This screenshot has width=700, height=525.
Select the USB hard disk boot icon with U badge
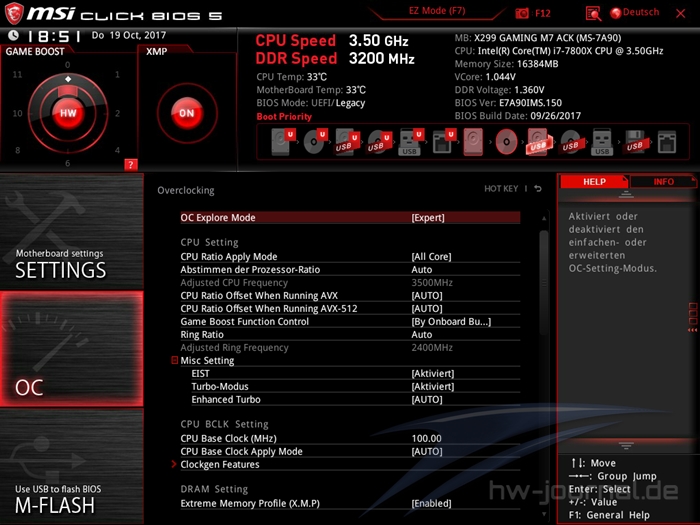tap(347, 142)
